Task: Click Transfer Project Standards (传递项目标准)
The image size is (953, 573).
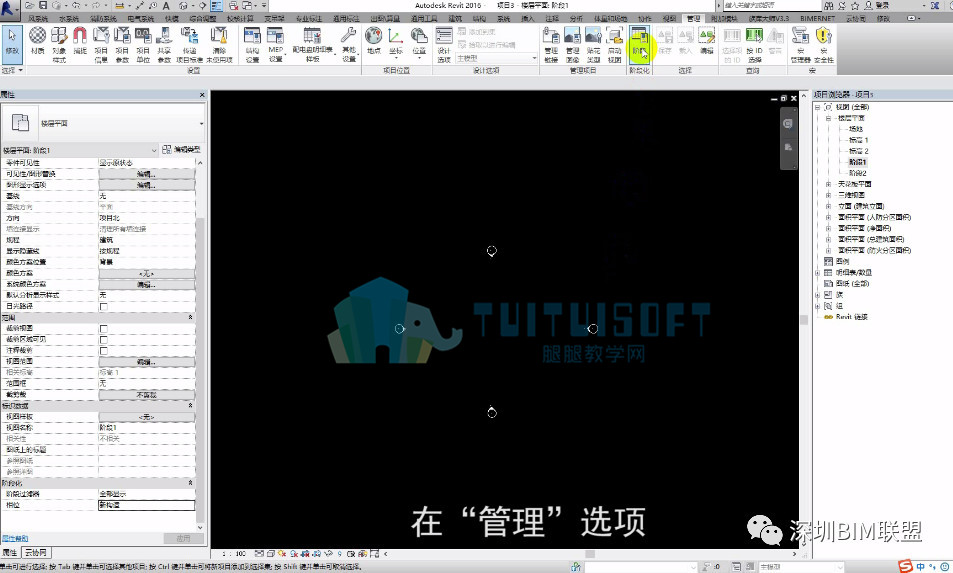Action: (189, 44)
